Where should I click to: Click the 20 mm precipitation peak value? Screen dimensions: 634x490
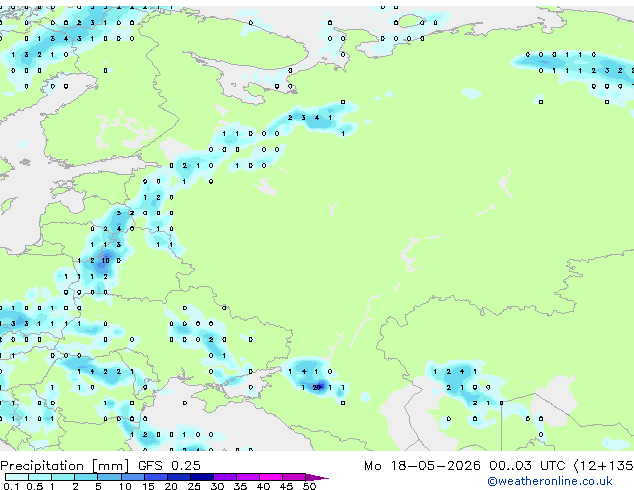coord(317,387)
